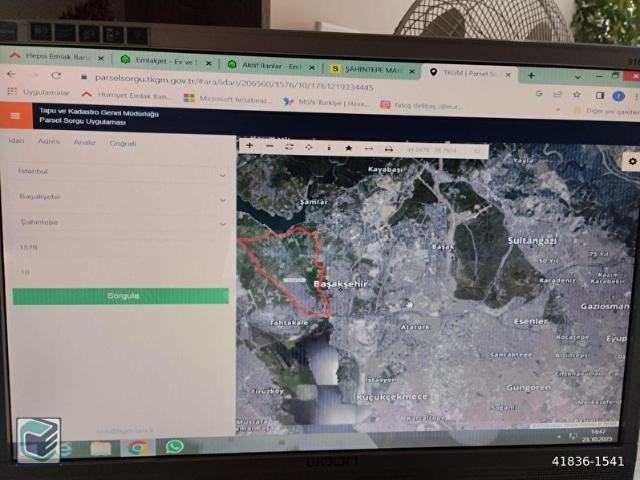Click the Esenler map label
The image size is (640, 480).
coord(531,322)
